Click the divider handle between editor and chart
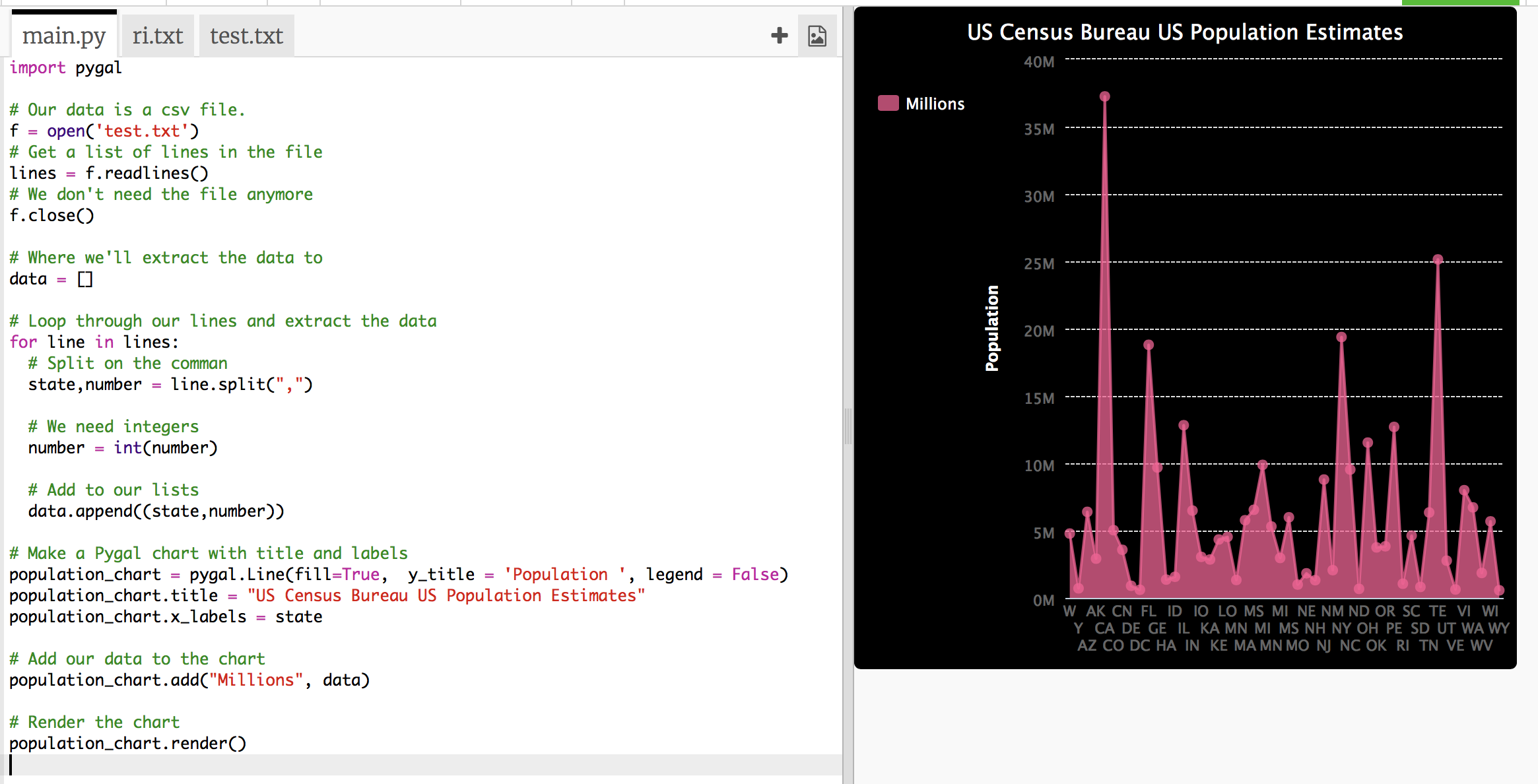Screen dimensions: 1538x784 tap(848, 426)
